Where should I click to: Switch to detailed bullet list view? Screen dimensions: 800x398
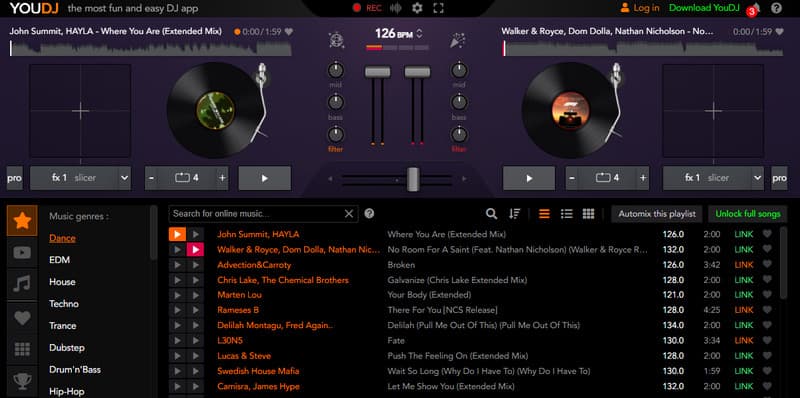pos(566,214)
